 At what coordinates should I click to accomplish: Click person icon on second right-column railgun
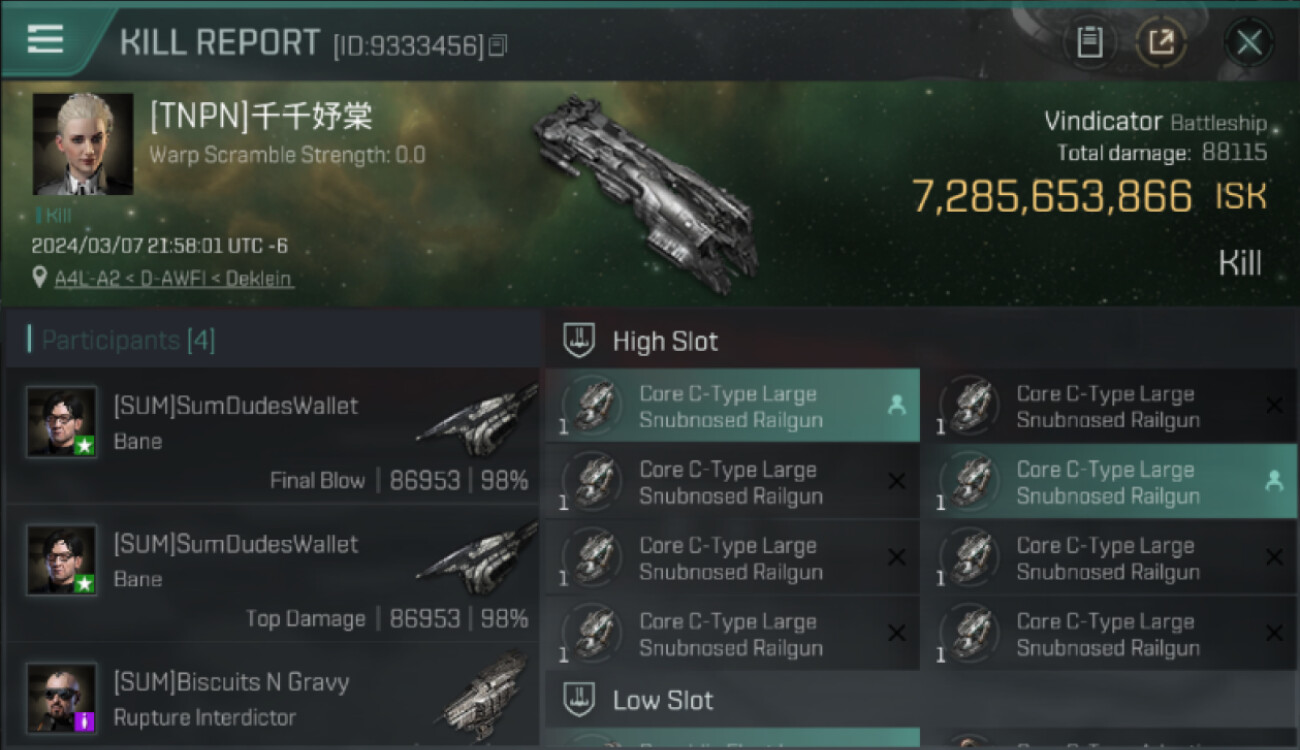(x=1274, y=481)
